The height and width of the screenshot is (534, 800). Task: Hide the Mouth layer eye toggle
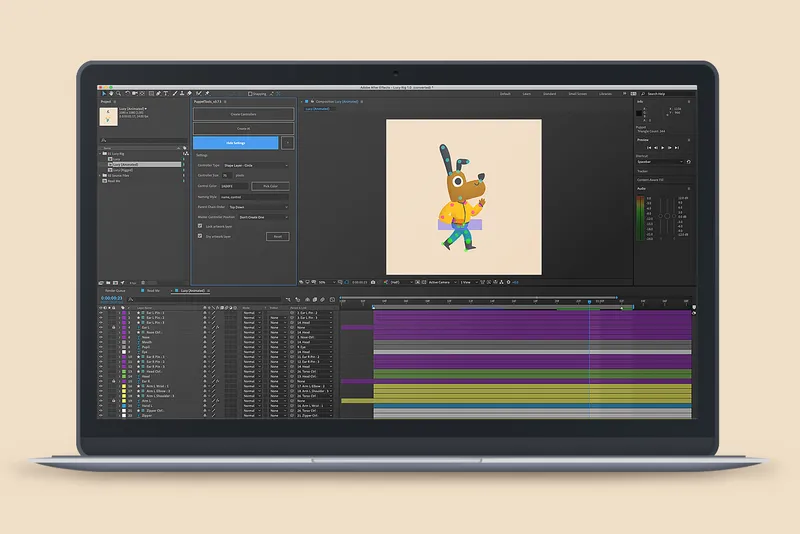tap(101, 342)
